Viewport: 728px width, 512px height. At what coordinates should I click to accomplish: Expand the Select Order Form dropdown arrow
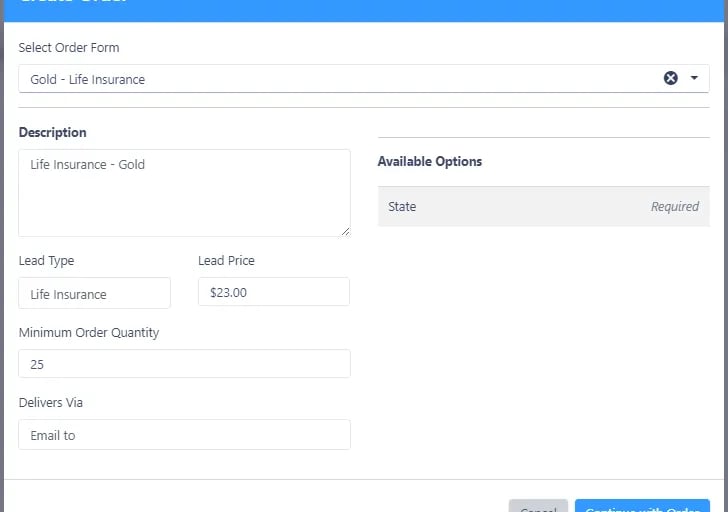click(x=694, y=78)
